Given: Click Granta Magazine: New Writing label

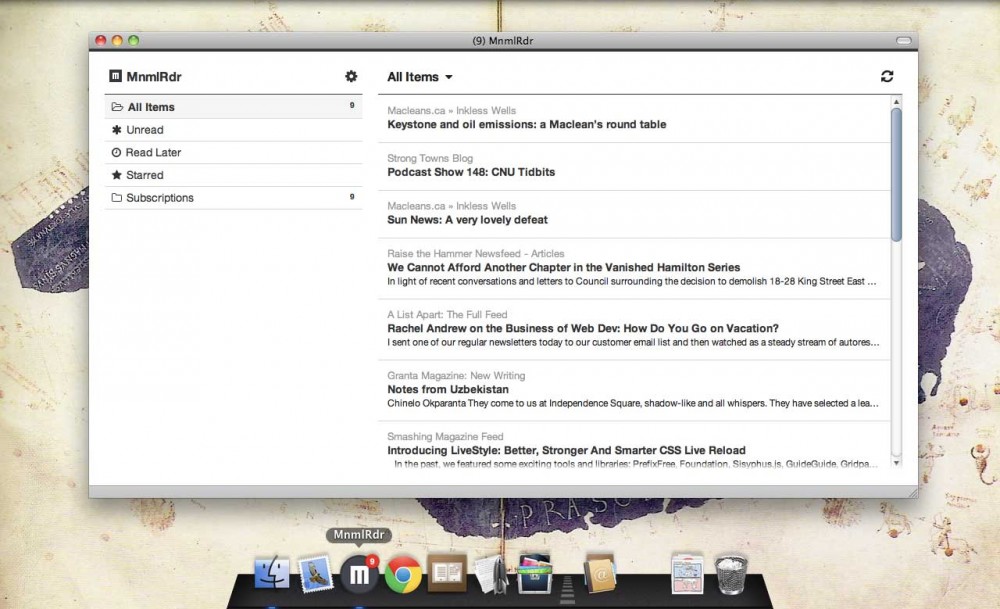Looking at the screenshot, I should [456, 376].
